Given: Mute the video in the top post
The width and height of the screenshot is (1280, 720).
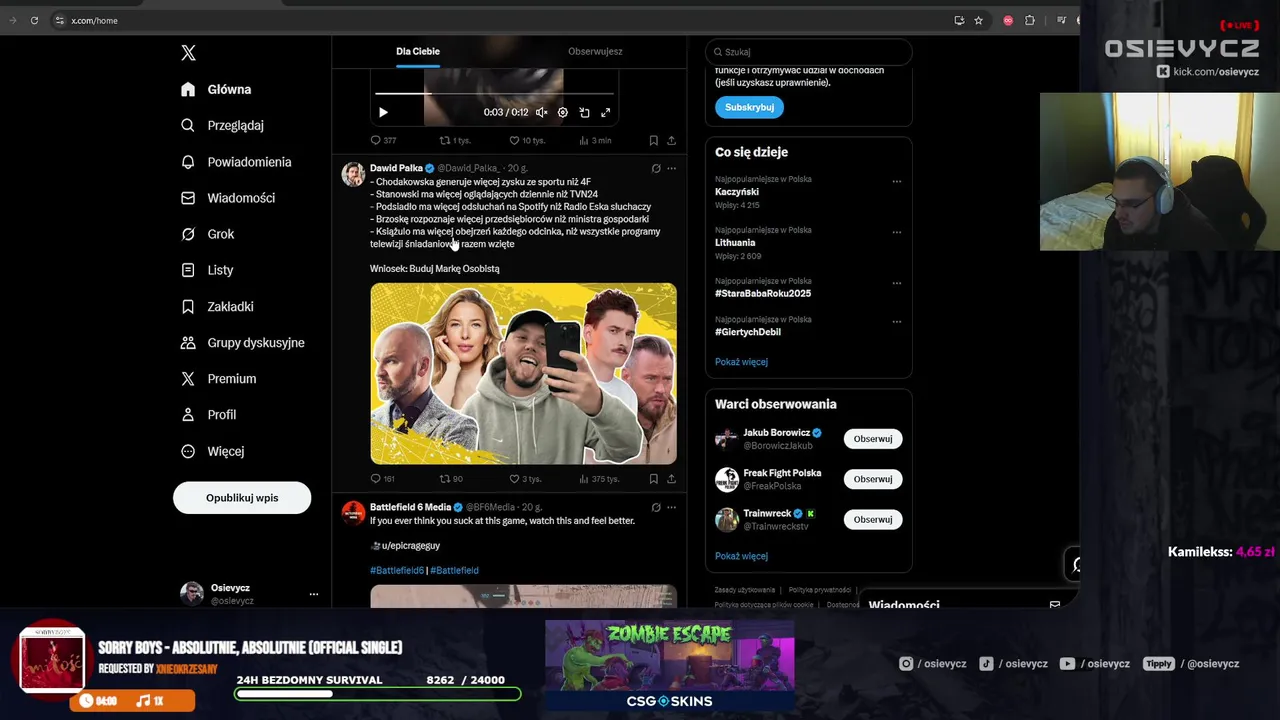Looking at the screenshot, I should click(541, 112).
